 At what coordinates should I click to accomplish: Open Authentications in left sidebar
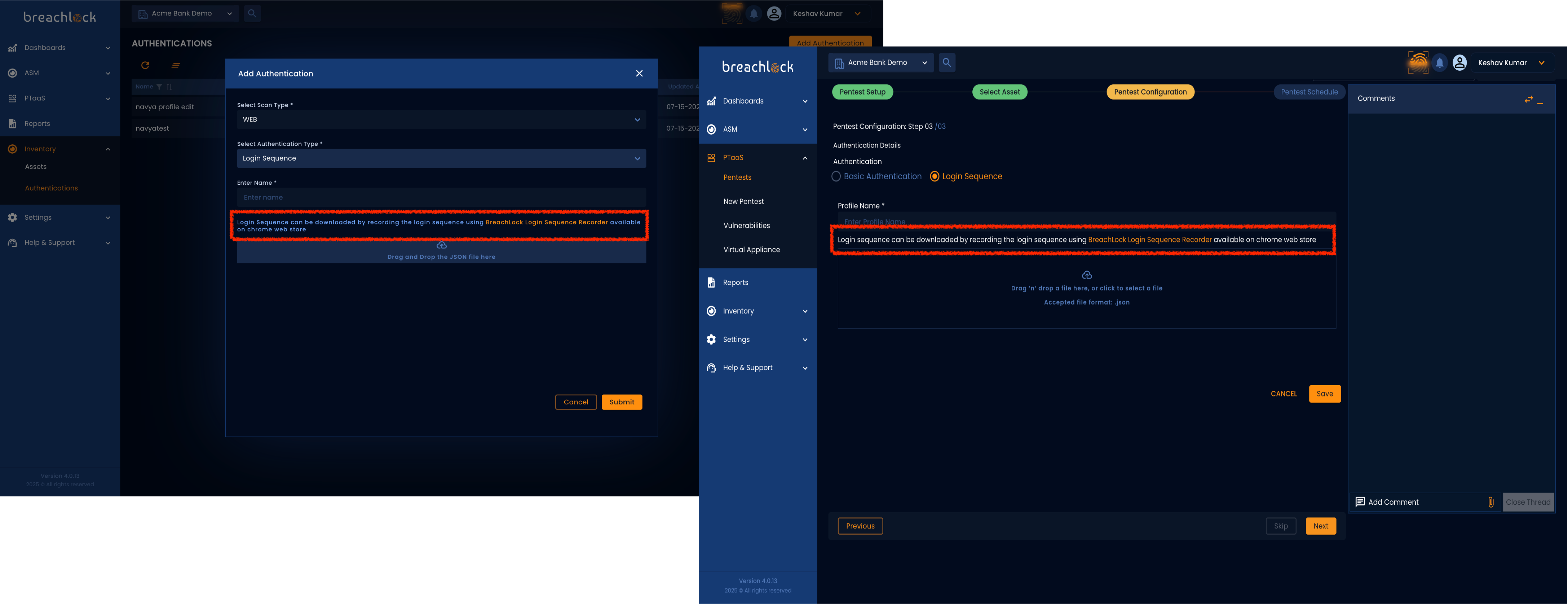pyautogui.click(x=51, y=188)
